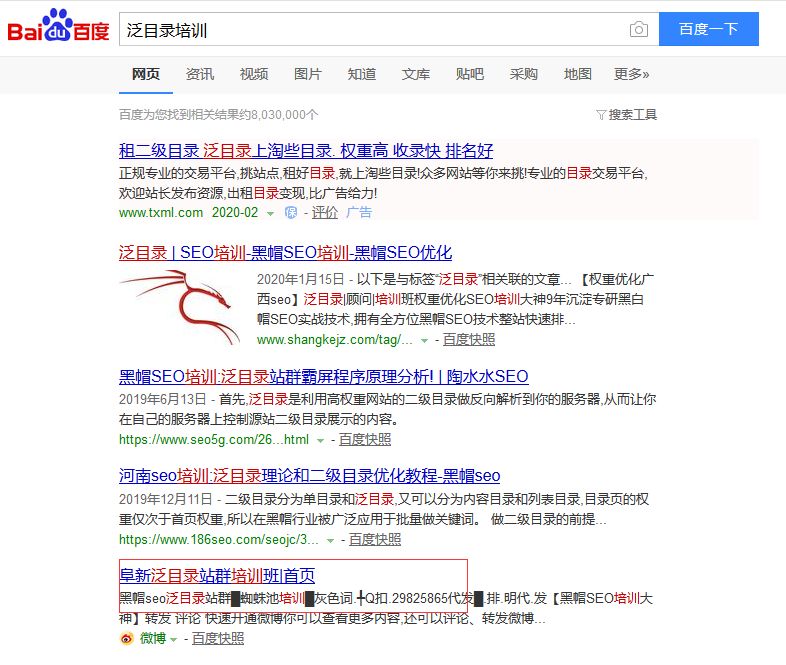
Task: Expand the 更多» menu
Action: (x=632, y=74)
